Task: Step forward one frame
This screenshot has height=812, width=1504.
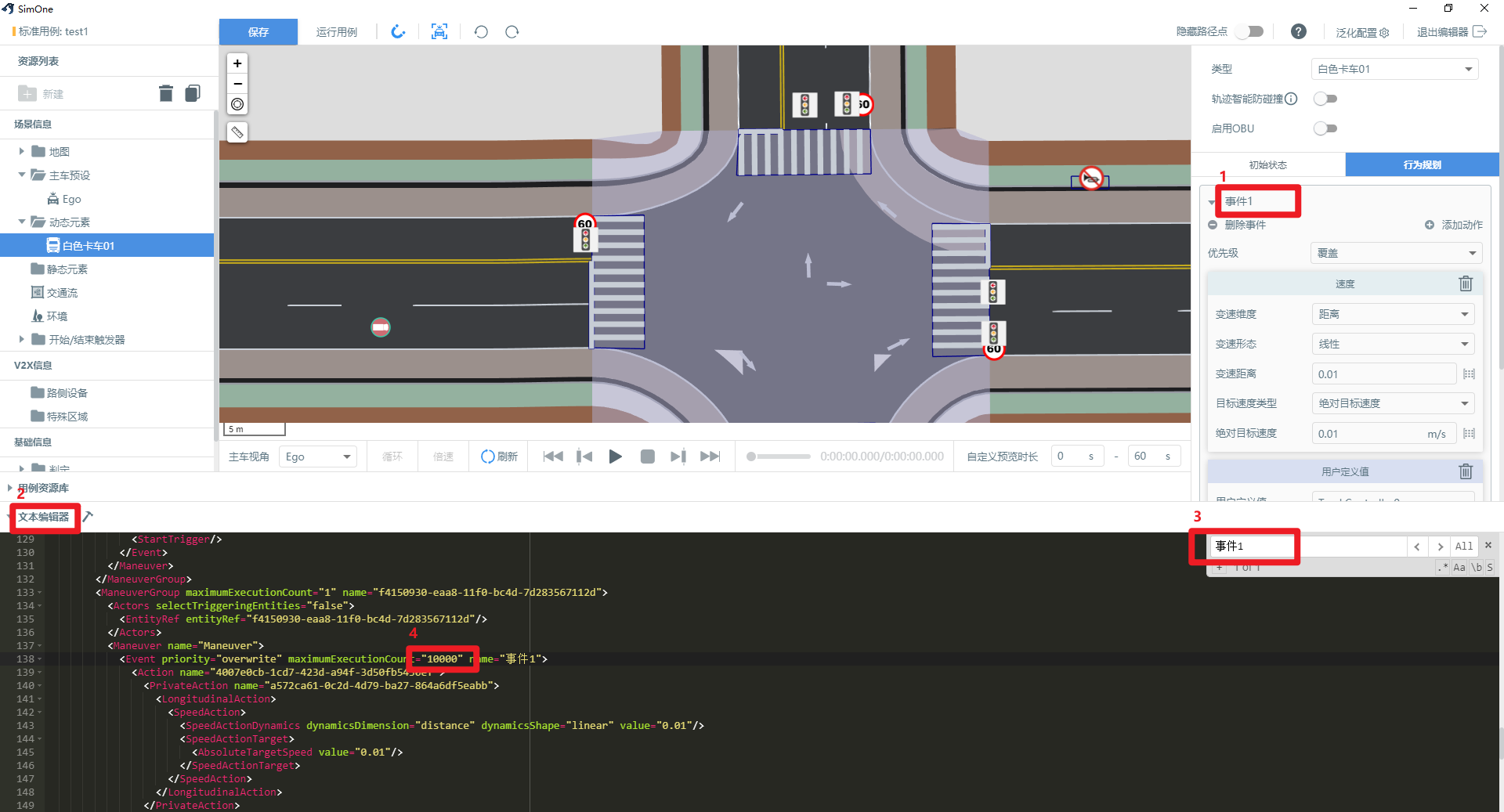Action: click(678, 457)
